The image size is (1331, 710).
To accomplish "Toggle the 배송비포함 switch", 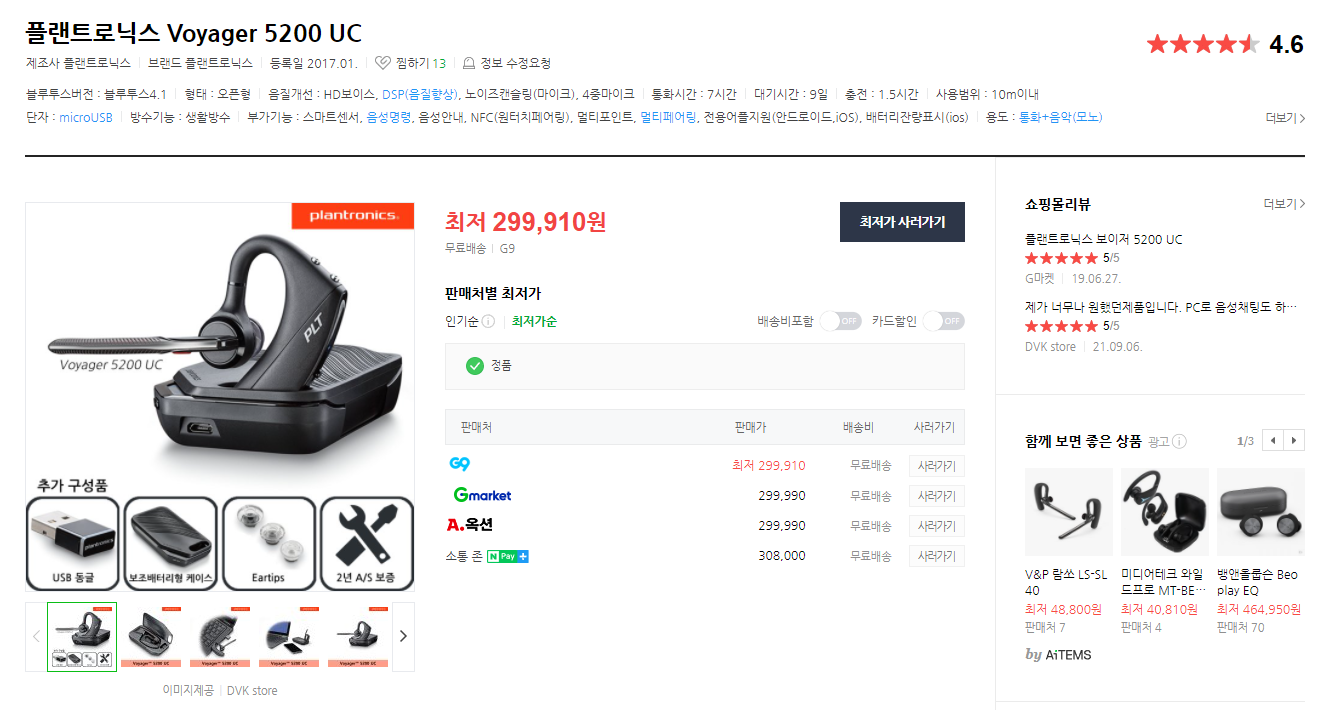I will click(840, 321).
